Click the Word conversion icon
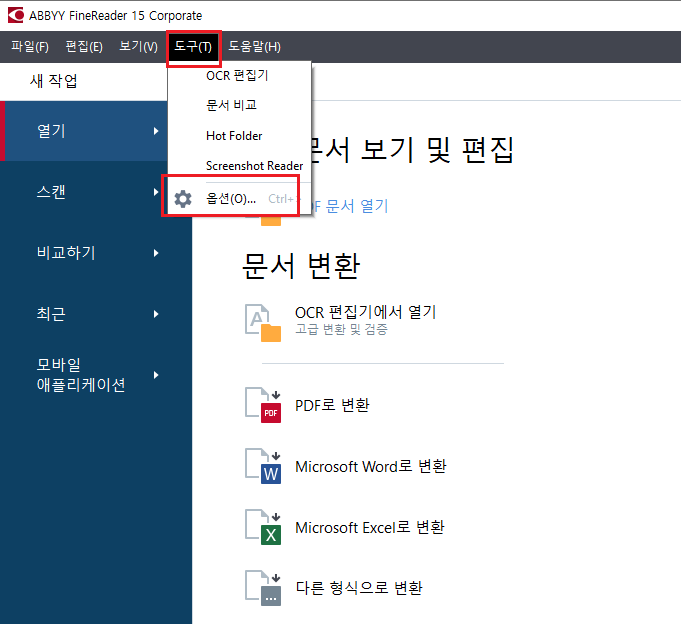This screenshot has width=681, height=624. [263, 466]
